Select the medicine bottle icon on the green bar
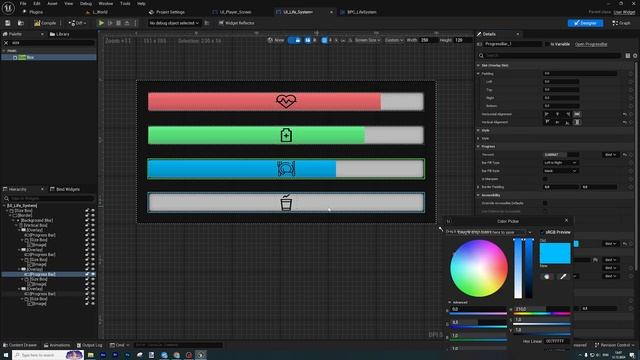The image size is (640, 360). 286,135
